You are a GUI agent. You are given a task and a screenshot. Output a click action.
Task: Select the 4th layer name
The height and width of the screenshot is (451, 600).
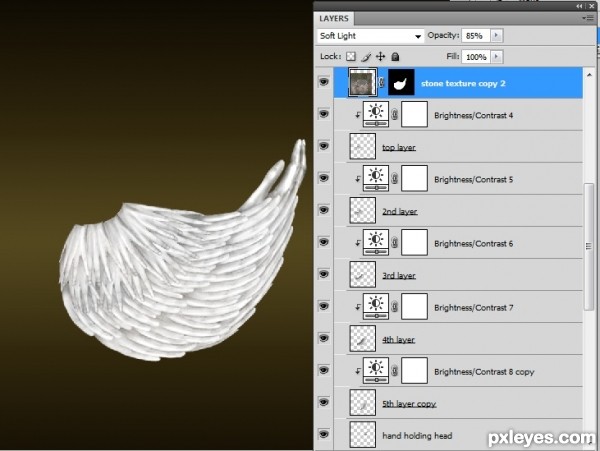tap(398, 339)
